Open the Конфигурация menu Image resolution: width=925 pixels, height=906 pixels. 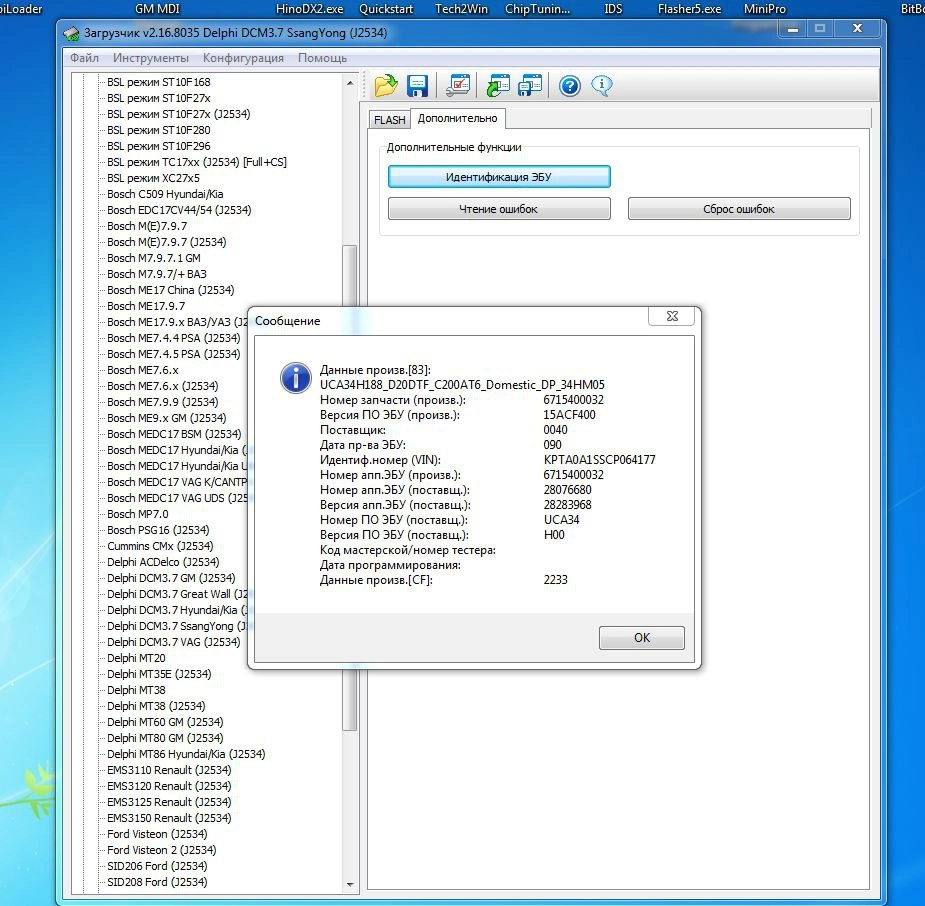(243, 58)
